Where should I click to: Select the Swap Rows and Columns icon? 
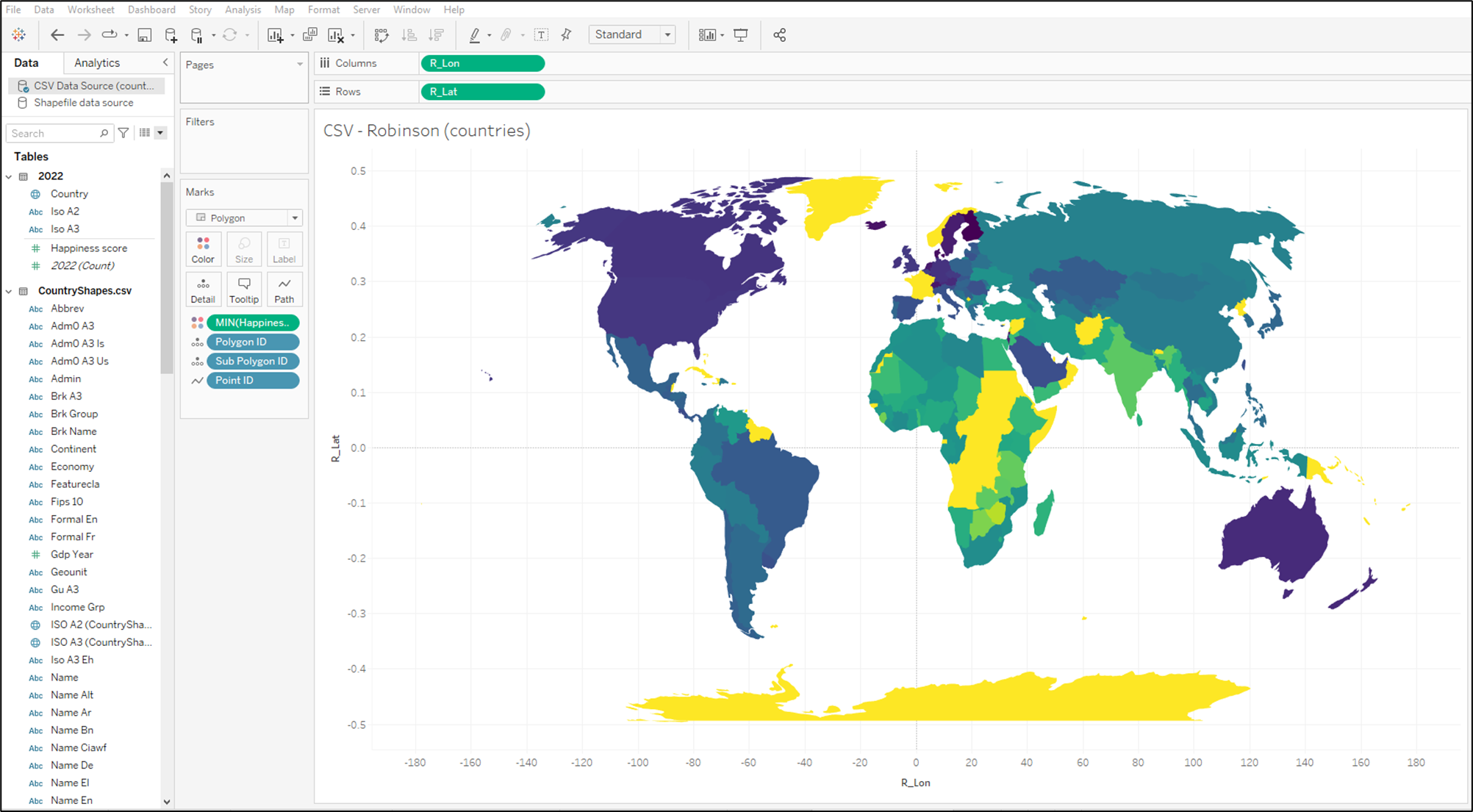coord(381,35)
